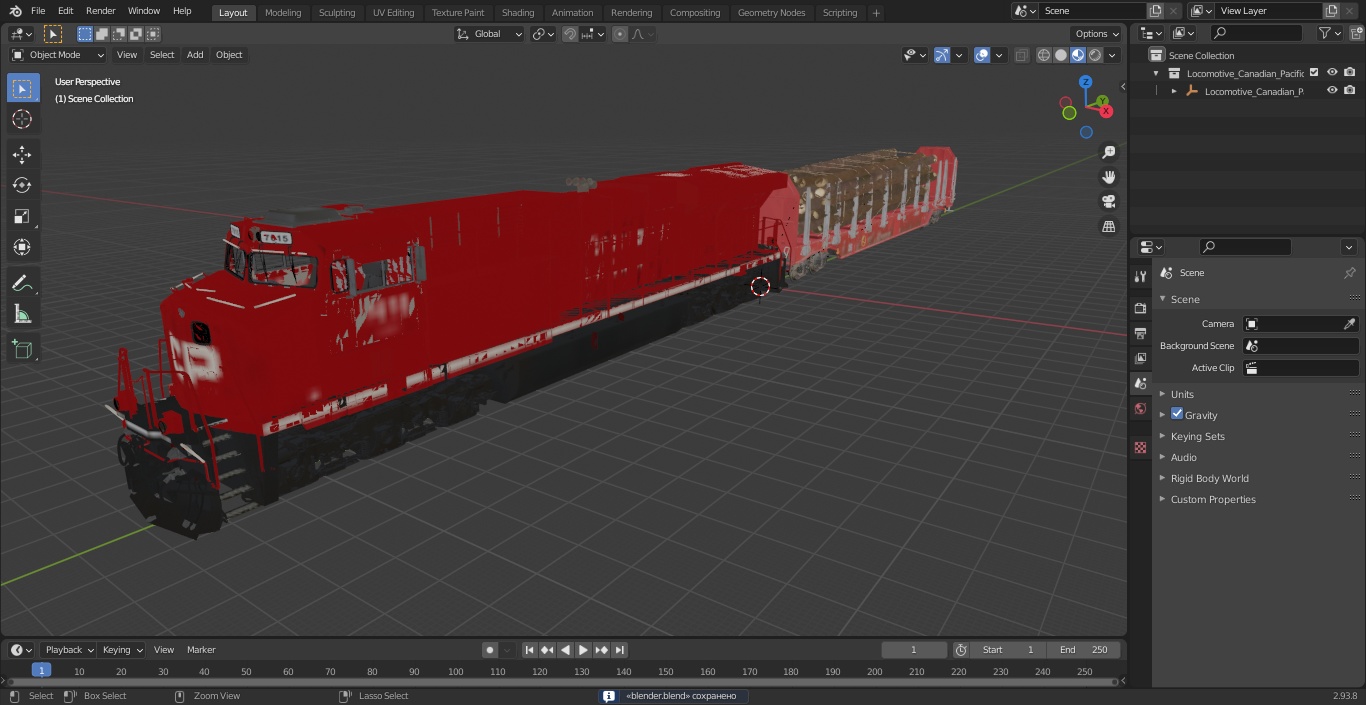Open the Texture properties tab
This screenshot has height=705, width=1366.
pyautogui.click(x=1140, y=447)
